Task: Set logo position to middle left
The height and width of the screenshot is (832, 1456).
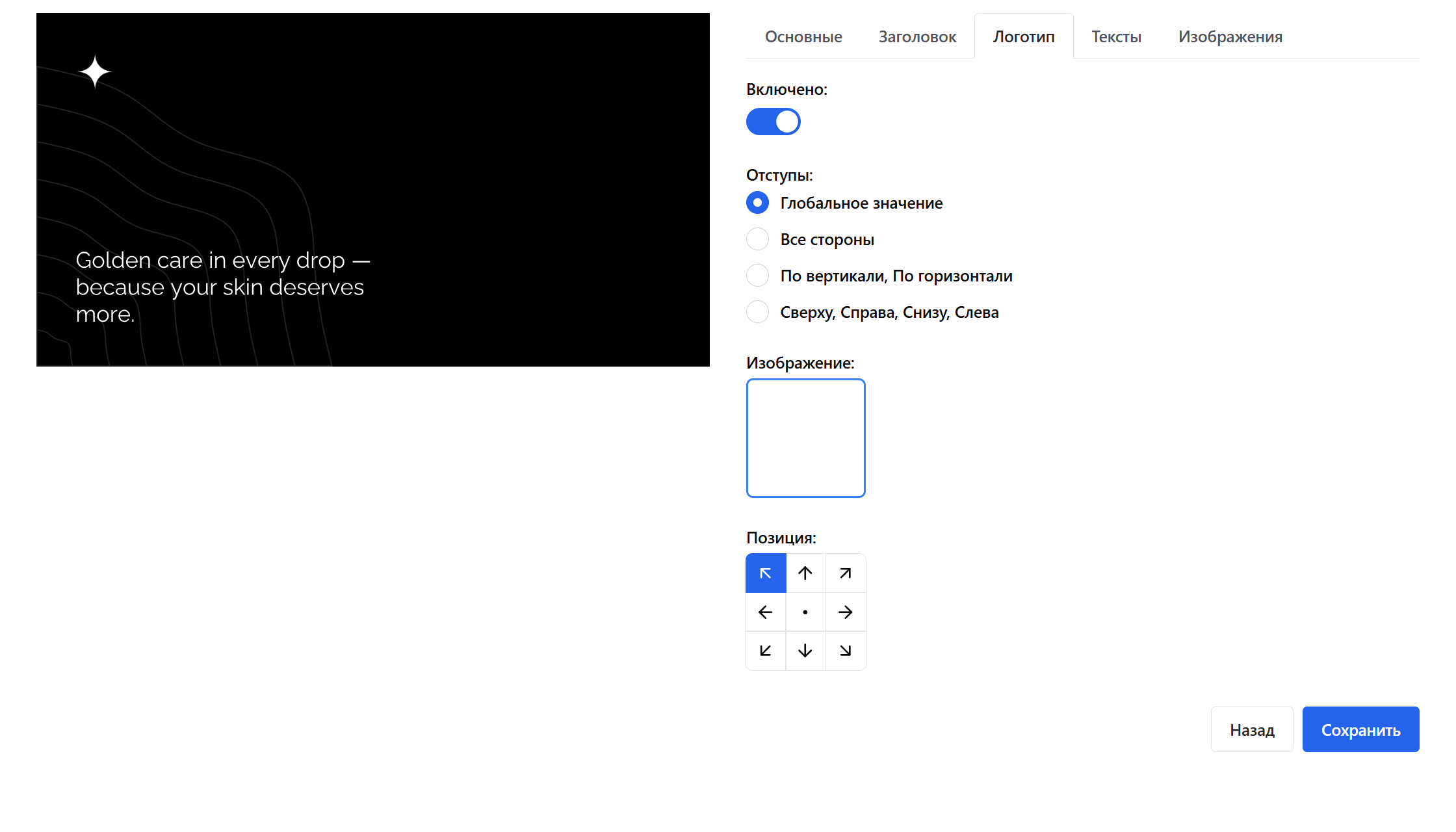Action: [766, 612]
